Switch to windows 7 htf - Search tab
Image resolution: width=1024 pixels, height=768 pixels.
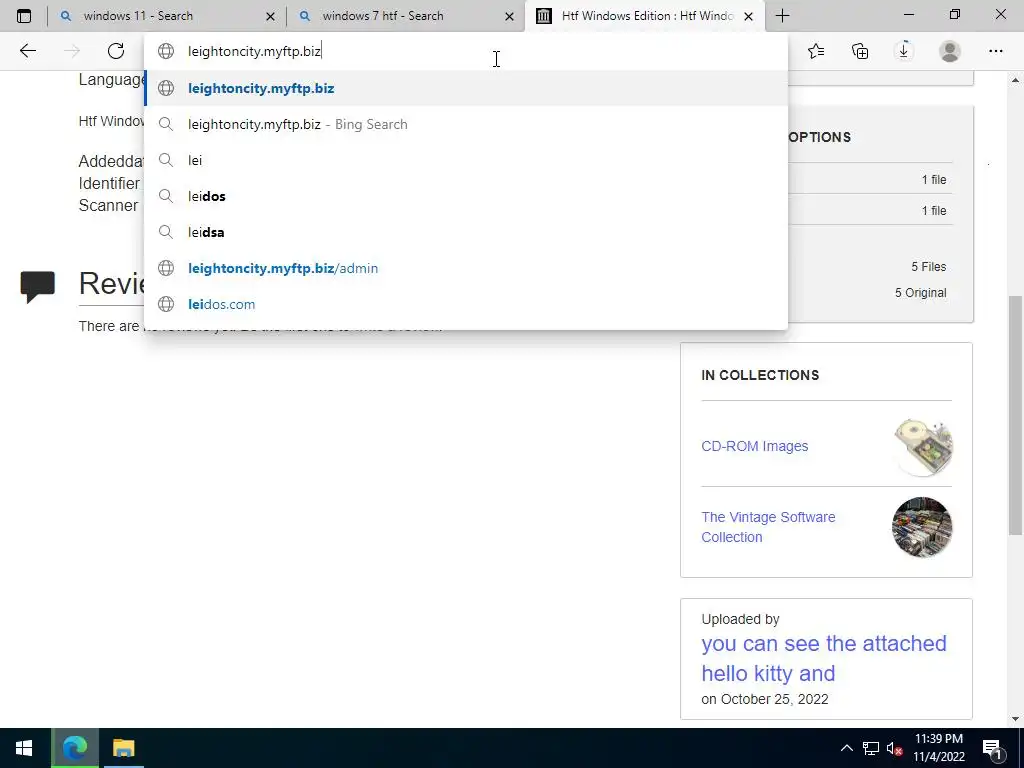[405, 16]
